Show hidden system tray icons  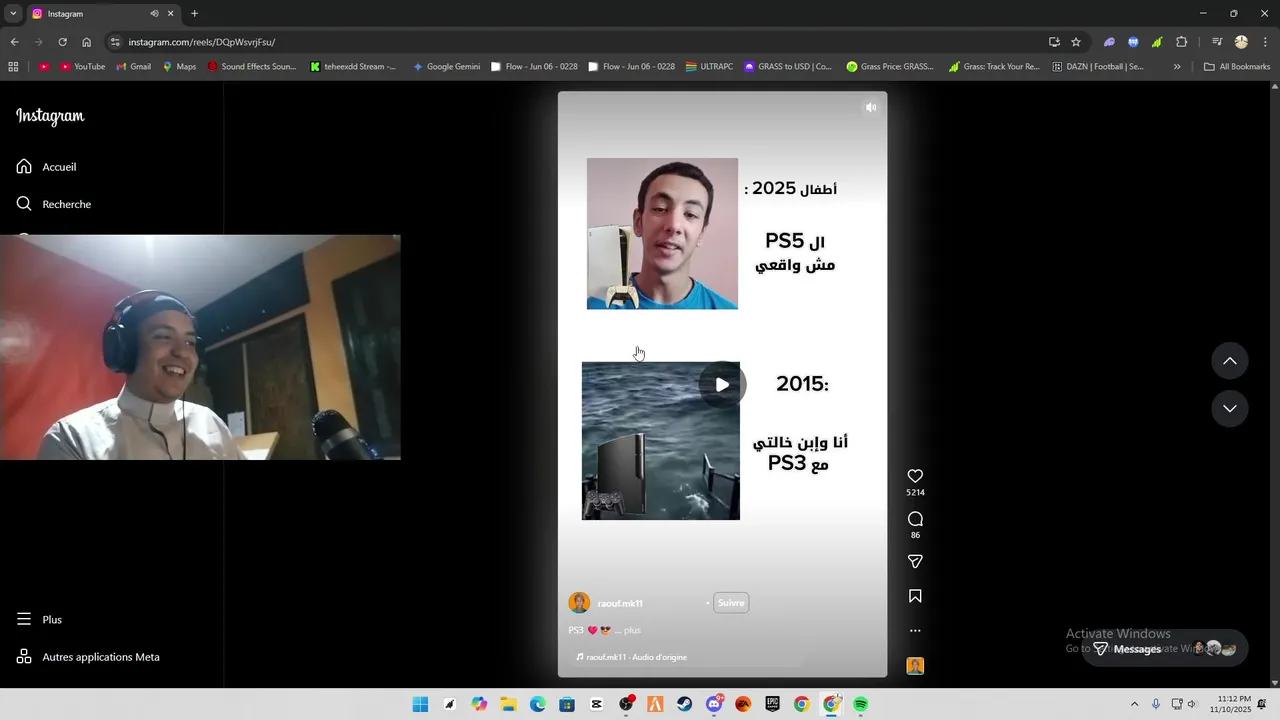click(1134, 704)
